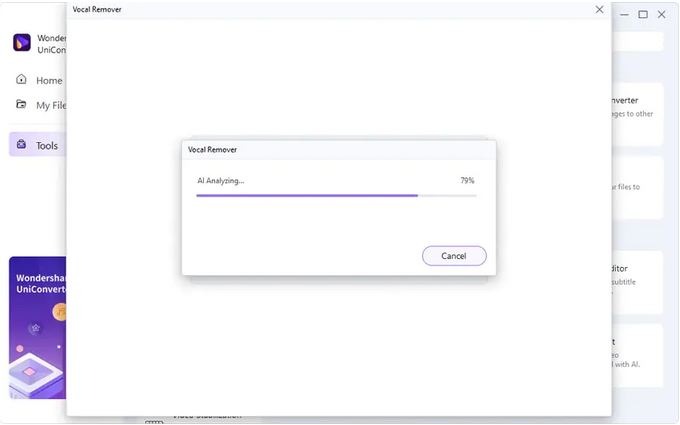
Task: Maximize the UniConverter main window
Action: click(643, 15)
